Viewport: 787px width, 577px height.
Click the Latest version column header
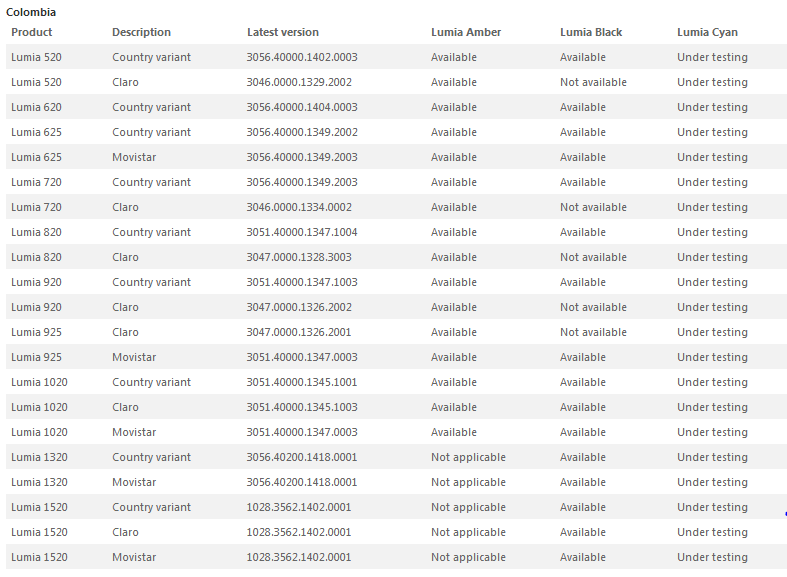click(283, 32)
